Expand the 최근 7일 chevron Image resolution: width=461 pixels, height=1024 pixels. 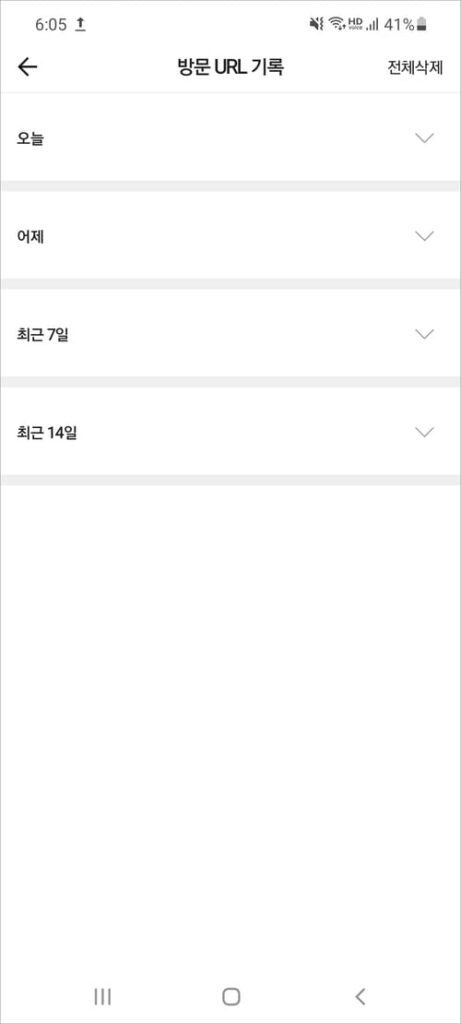coord(424,334)
